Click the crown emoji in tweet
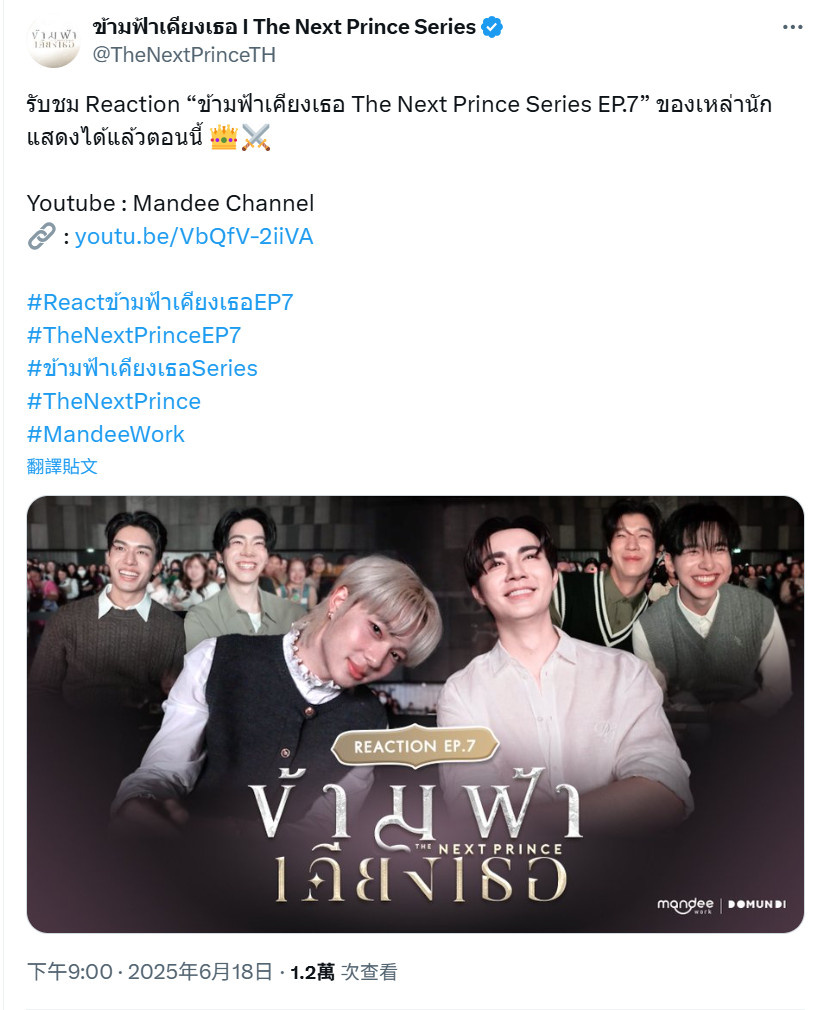This screenshot has height=1010, width=826. coord(224,137)
